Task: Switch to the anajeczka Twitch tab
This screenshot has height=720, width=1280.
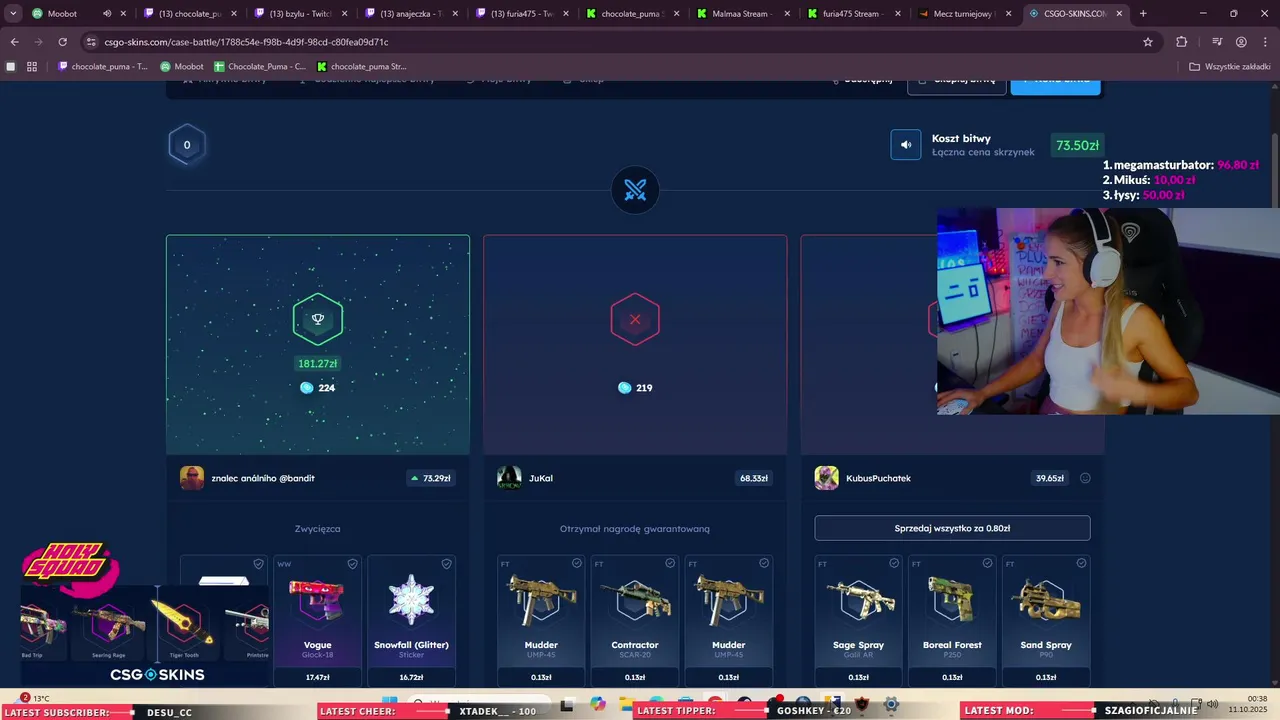Action: tap(409, 14)
